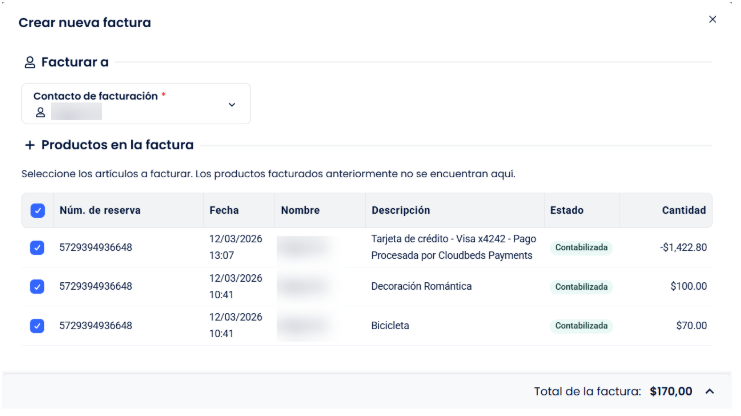Viewport: 741px width, 416px height.
Task: Click Contabilizada badge on Decoración Romántica row
Action: (581, 287)
